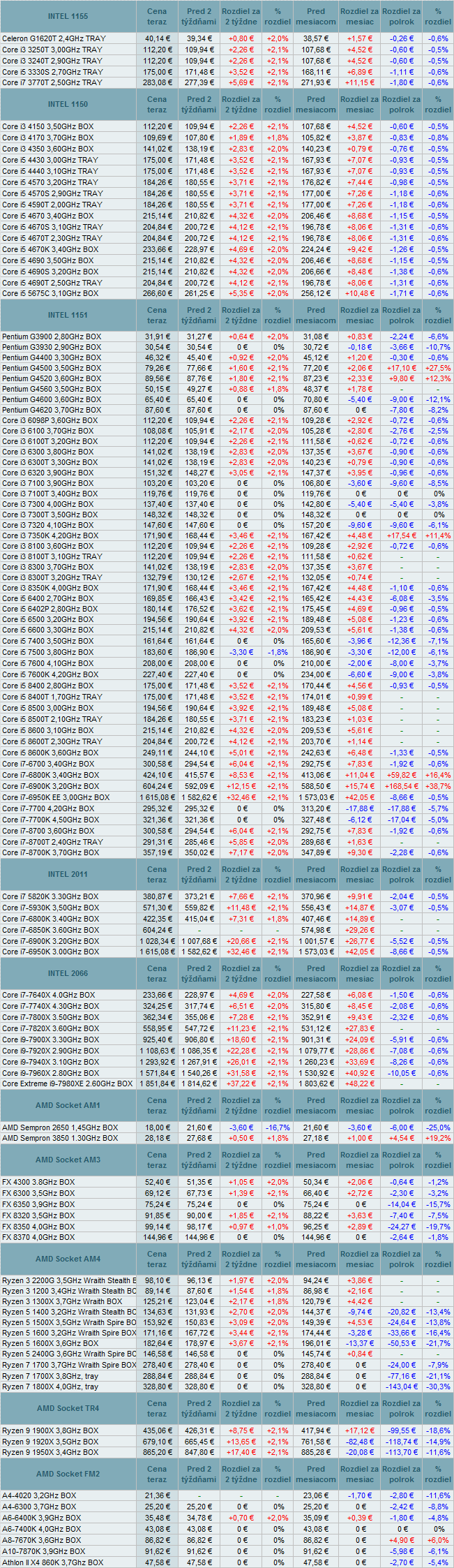This screenshot has height=1568, width=454.
Task: Select the FX 8370 4,0GHz BOX row name
Action: (38, 1238)
